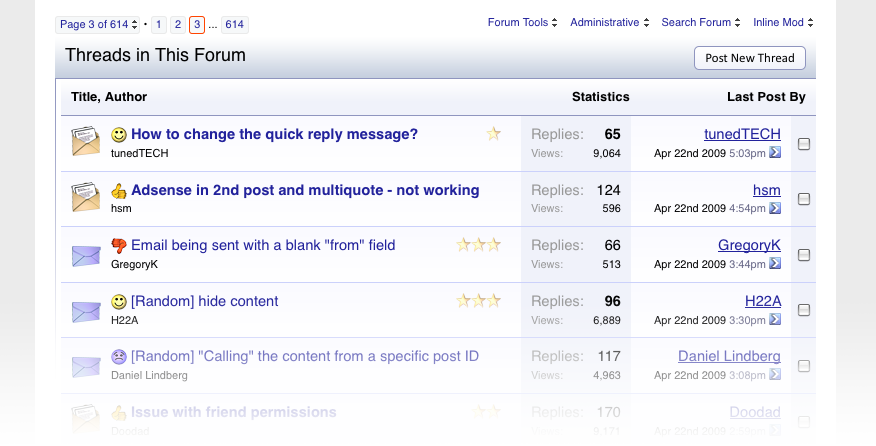Jump to last page 614
Image resolution: width=876 pixels, height=446 pixels.
pos(234,24)
